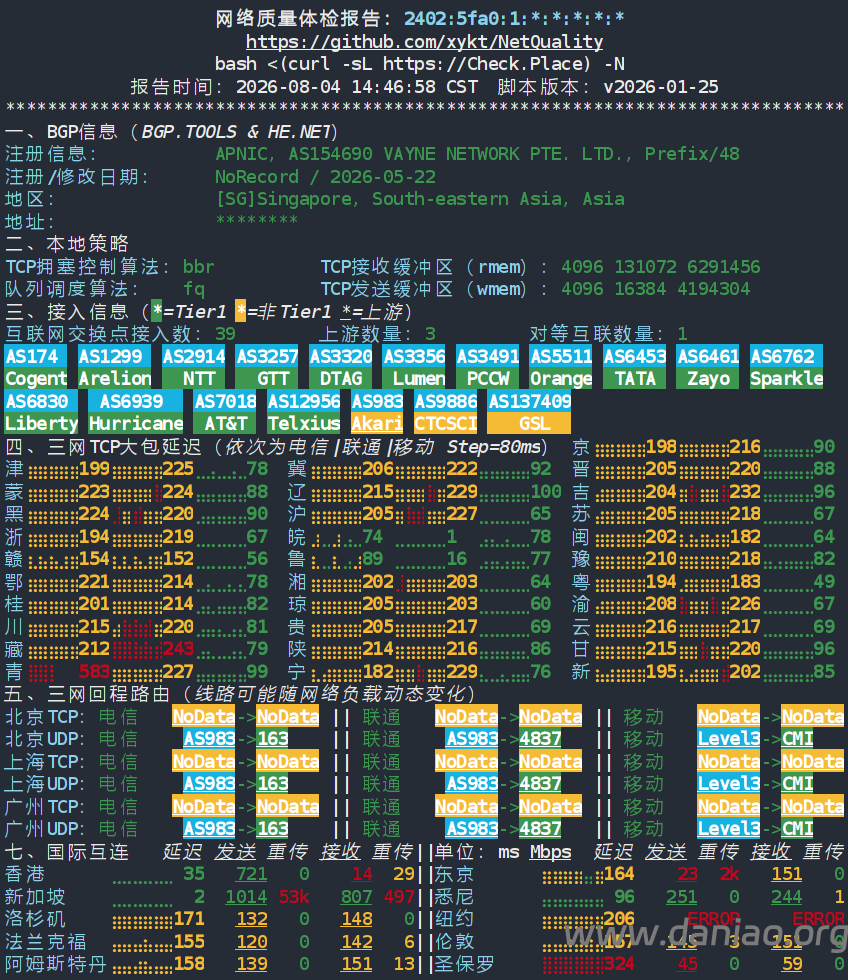Click 163 in 广州UDP 电信 route

(272, 829)
